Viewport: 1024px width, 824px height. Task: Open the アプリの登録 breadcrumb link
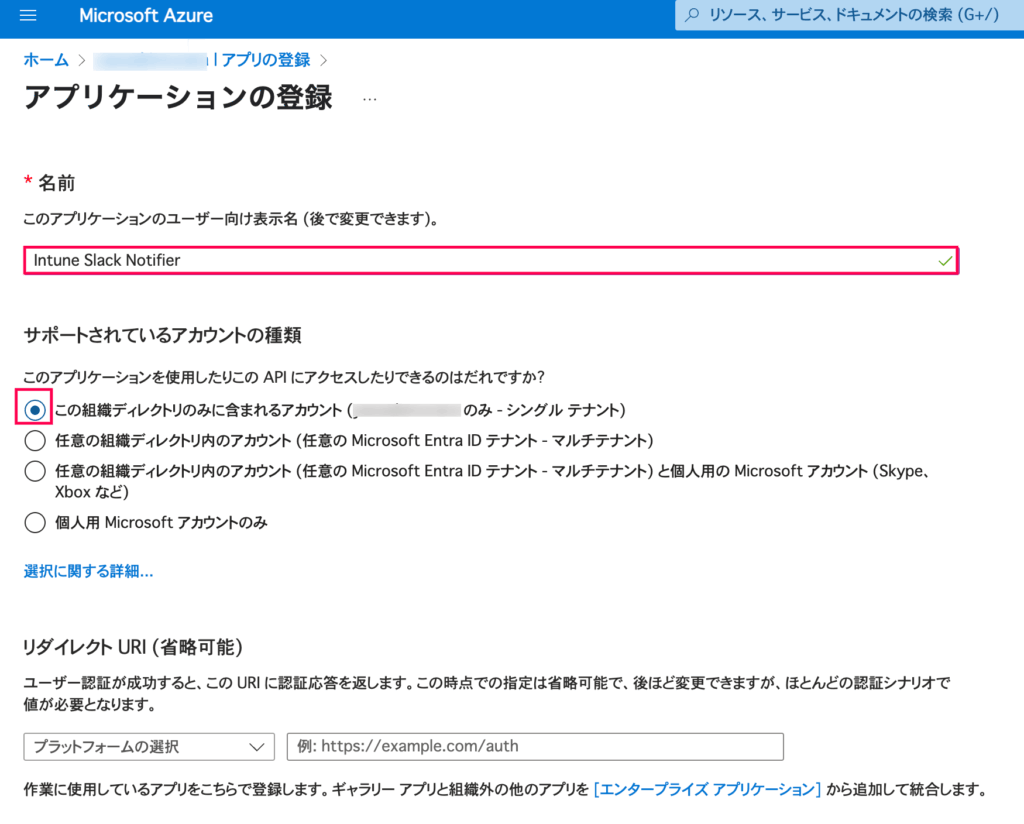coord(266,60)
